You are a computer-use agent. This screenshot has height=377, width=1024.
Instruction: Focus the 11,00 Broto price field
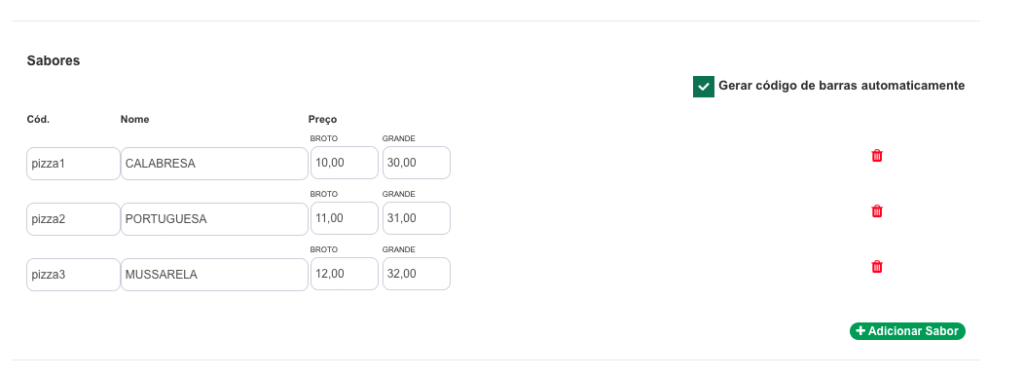[x=344, y=218]
